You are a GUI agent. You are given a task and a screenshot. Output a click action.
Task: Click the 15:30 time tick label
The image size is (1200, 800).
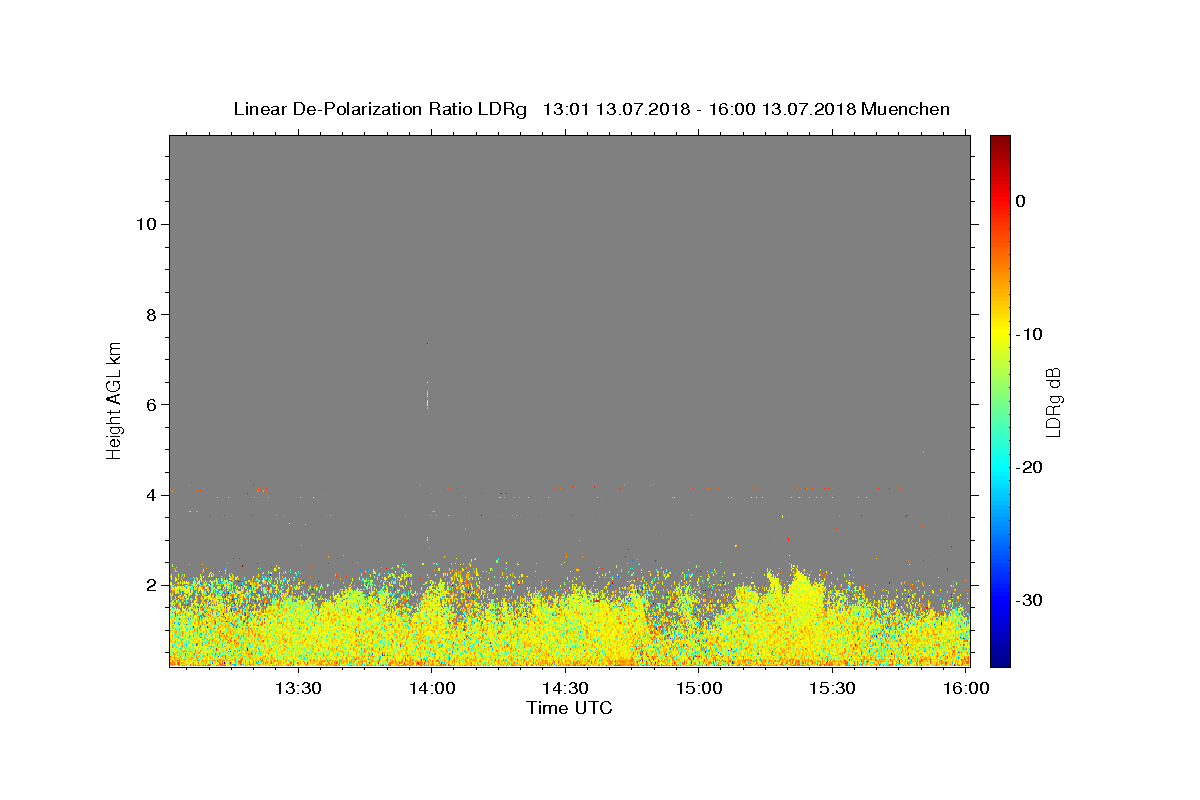832,688
